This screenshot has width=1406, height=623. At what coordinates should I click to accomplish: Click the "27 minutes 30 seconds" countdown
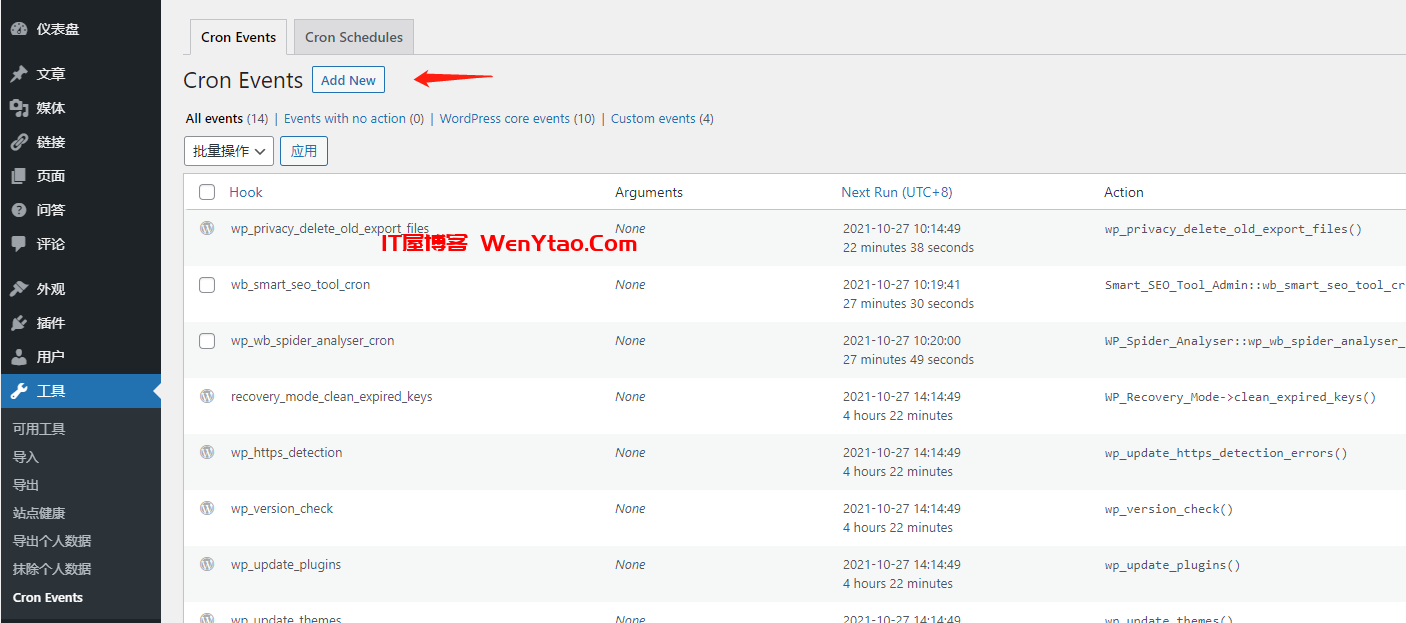(908, 304)
